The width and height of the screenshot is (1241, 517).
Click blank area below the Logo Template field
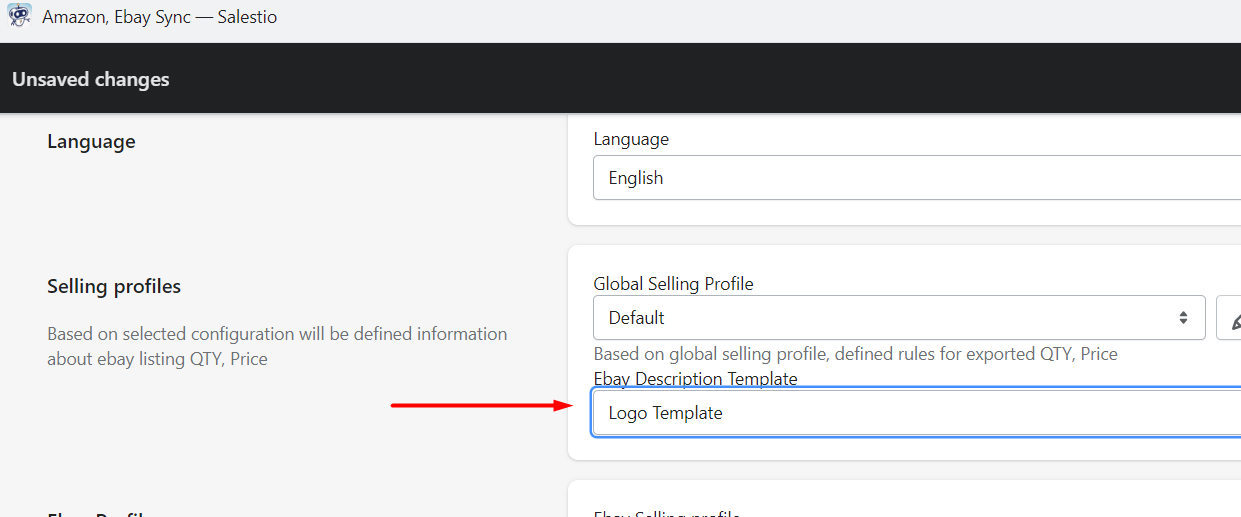(x=900, y=448)
